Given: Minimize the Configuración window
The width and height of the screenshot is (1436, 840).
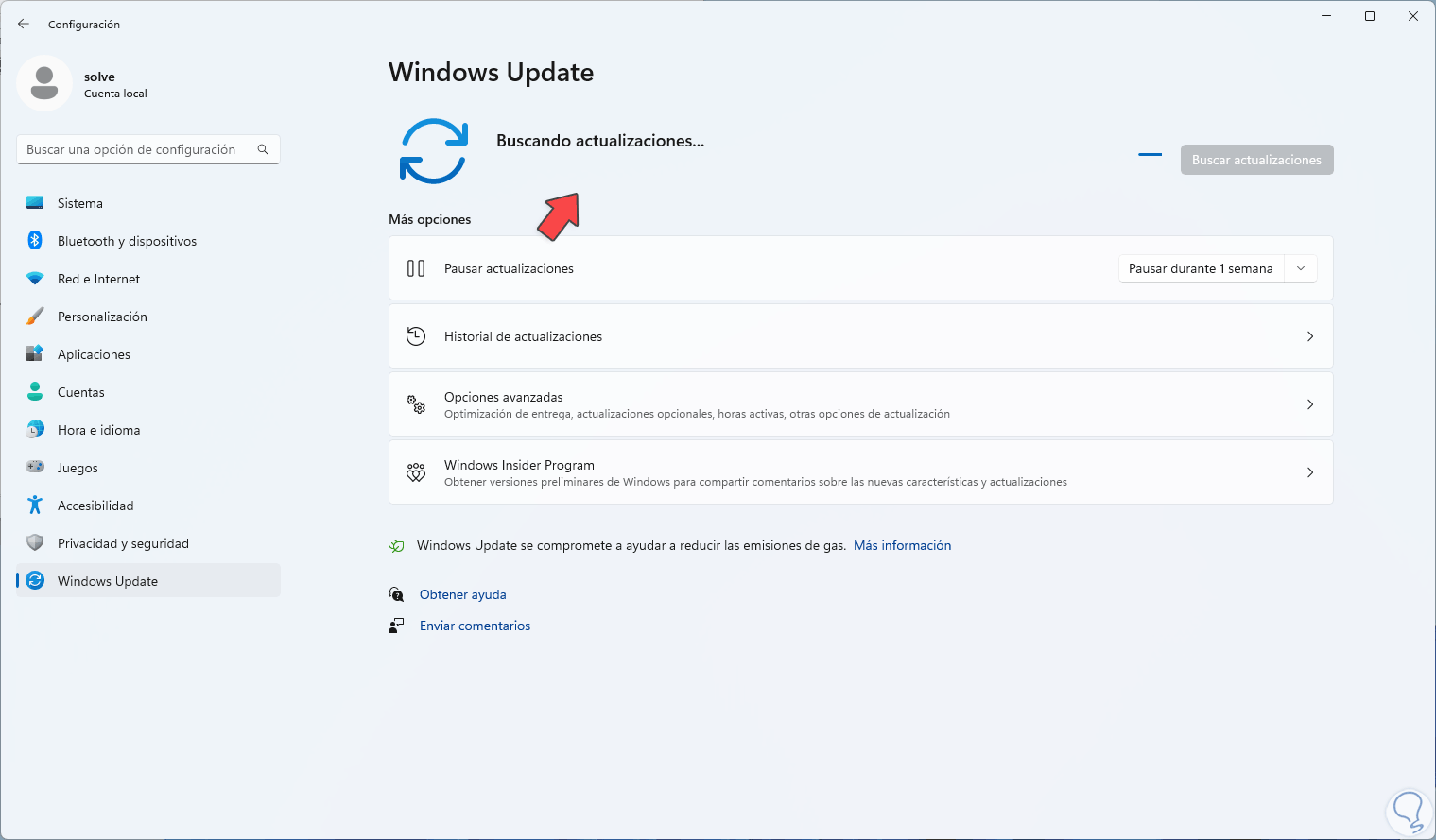Looking at the screenshot, I should point(1326,16).
